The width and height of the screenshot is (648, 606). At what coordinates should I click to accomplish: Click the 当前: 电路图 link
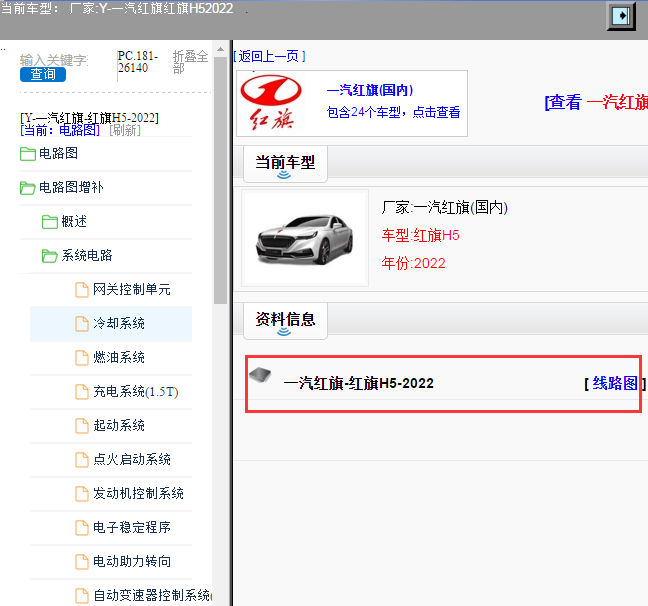[x=60, y=130]
